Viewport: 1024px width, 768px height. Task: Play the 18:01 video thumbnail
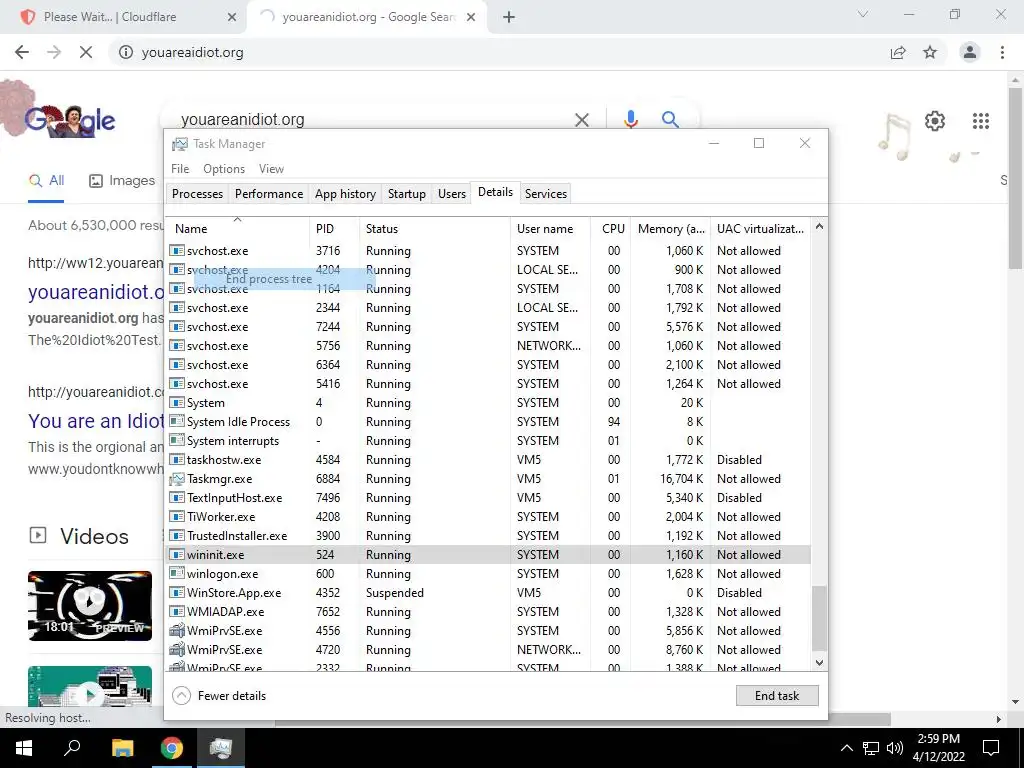click(x=89, y=606)
